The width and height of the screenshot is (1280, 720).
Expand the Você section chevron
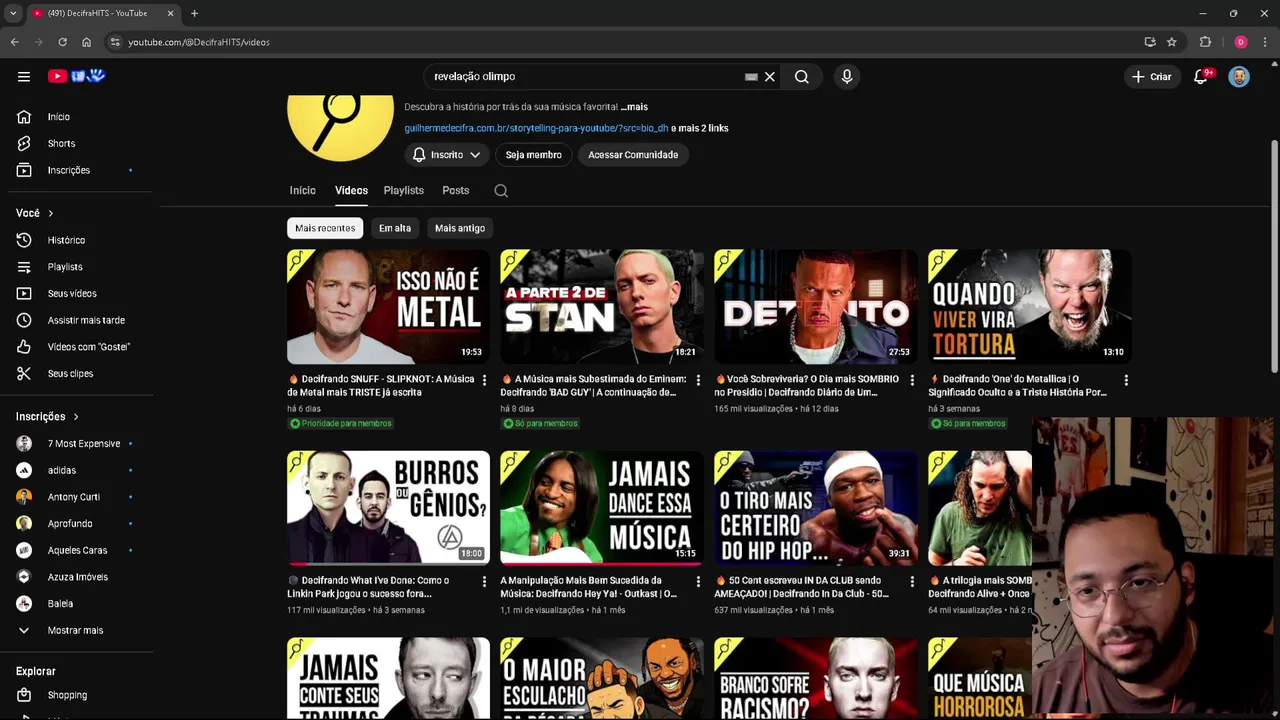50,213
